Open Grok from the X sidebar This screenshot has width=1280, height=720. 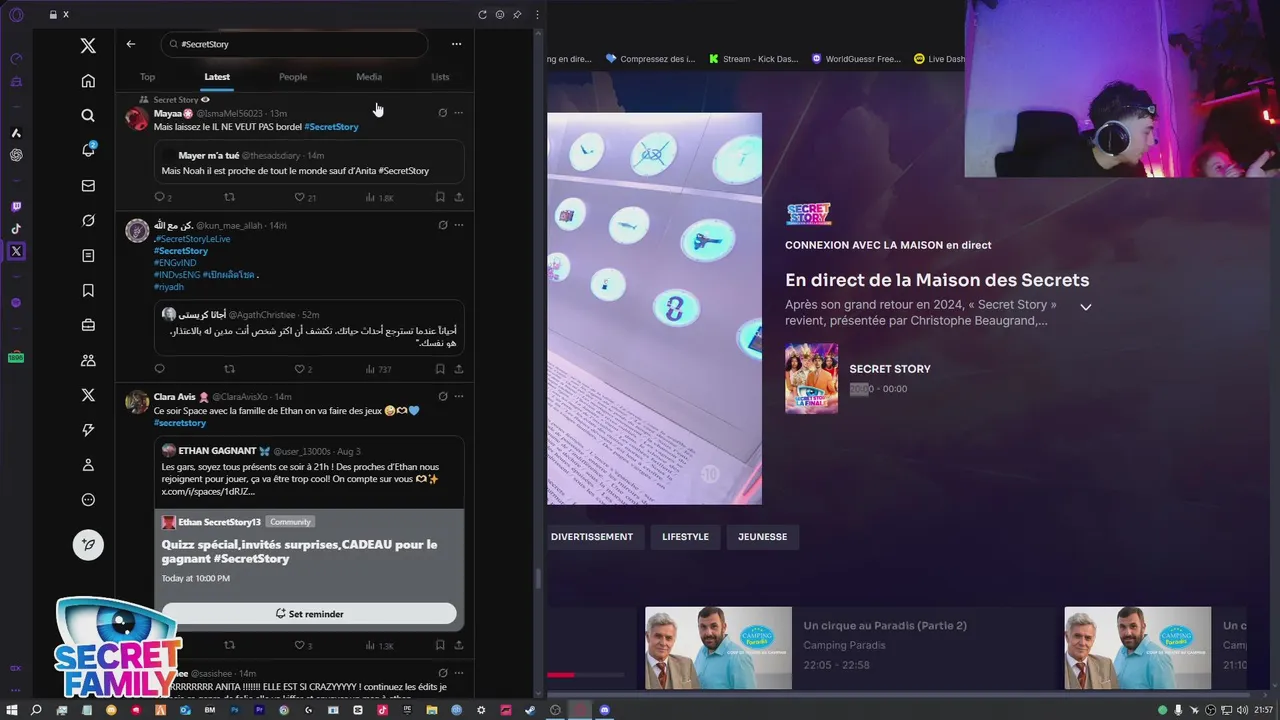88,220
